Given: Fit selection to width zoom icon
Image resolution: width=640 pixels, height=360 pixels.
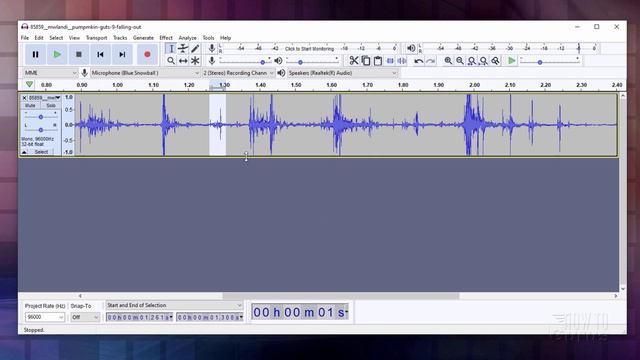Looking at the screenshot, I should [x=472, y=61].
